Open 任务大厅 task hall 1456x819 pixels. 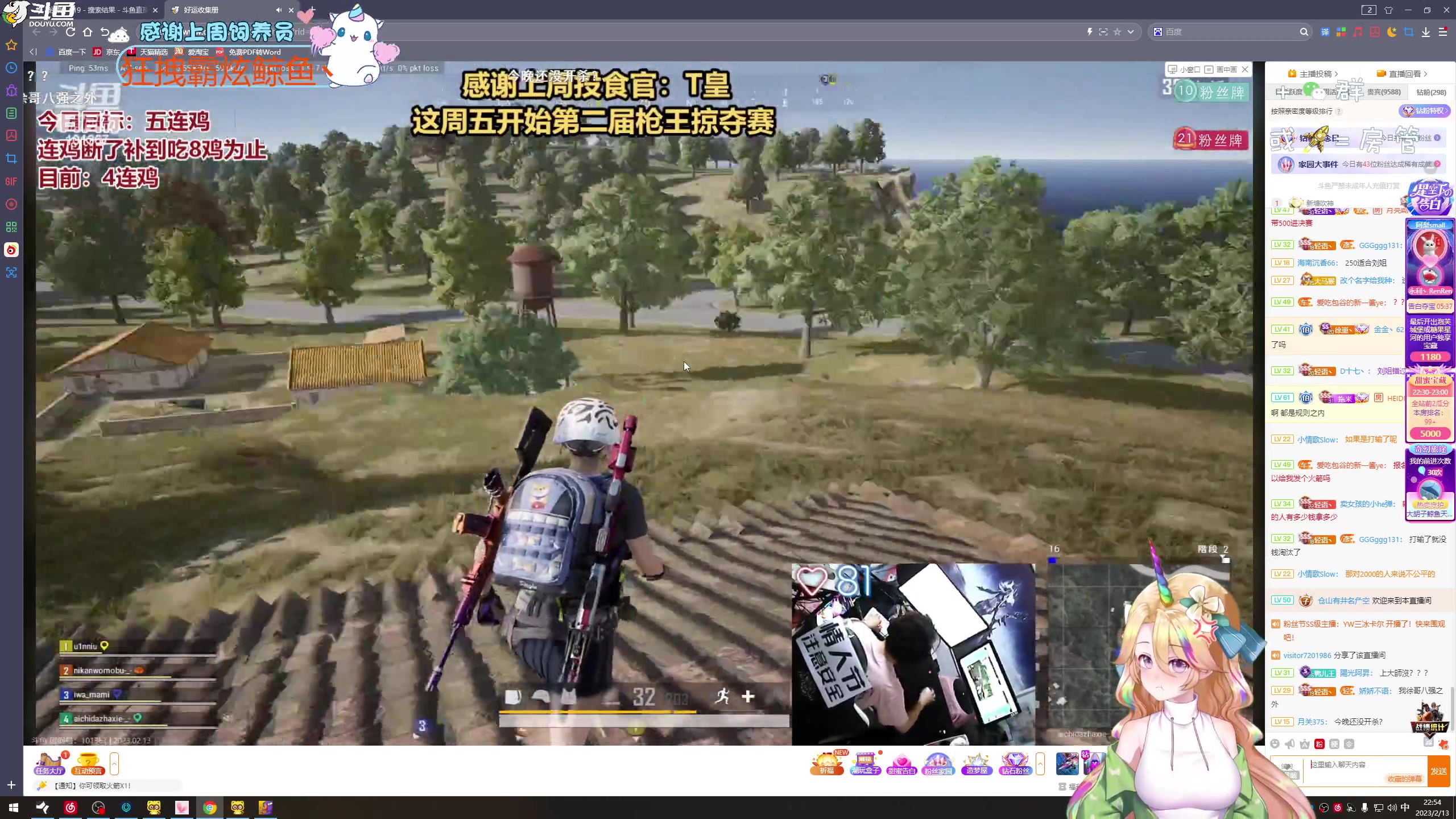coord(49,764)
